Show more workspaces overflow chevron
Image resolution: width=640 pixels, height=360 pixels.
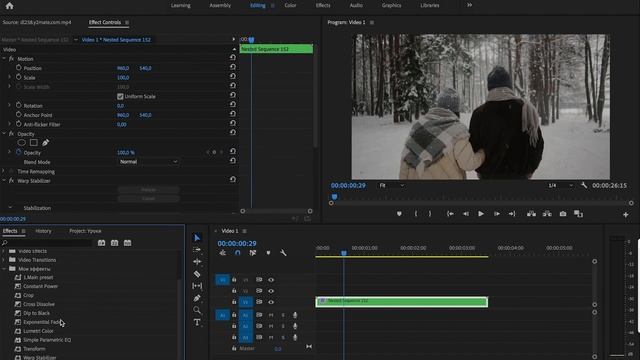[x=469, y=5]
